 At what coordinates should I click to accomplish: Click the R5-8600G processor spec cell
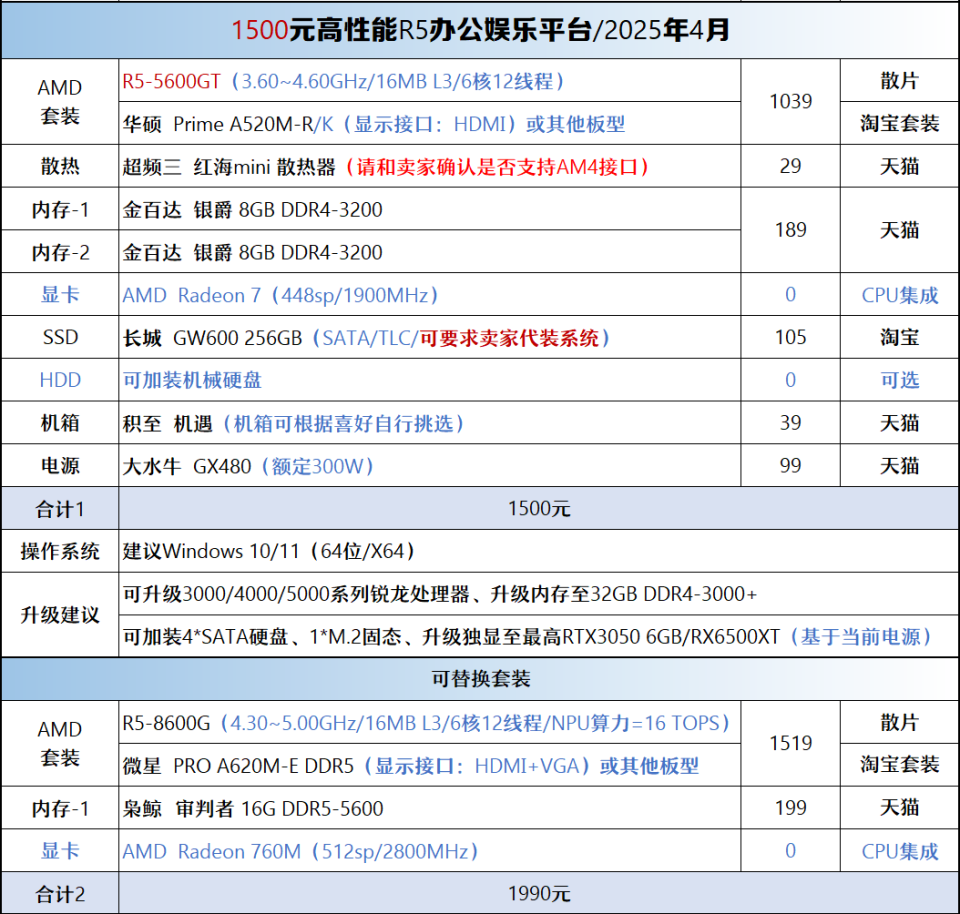(430, 723)
